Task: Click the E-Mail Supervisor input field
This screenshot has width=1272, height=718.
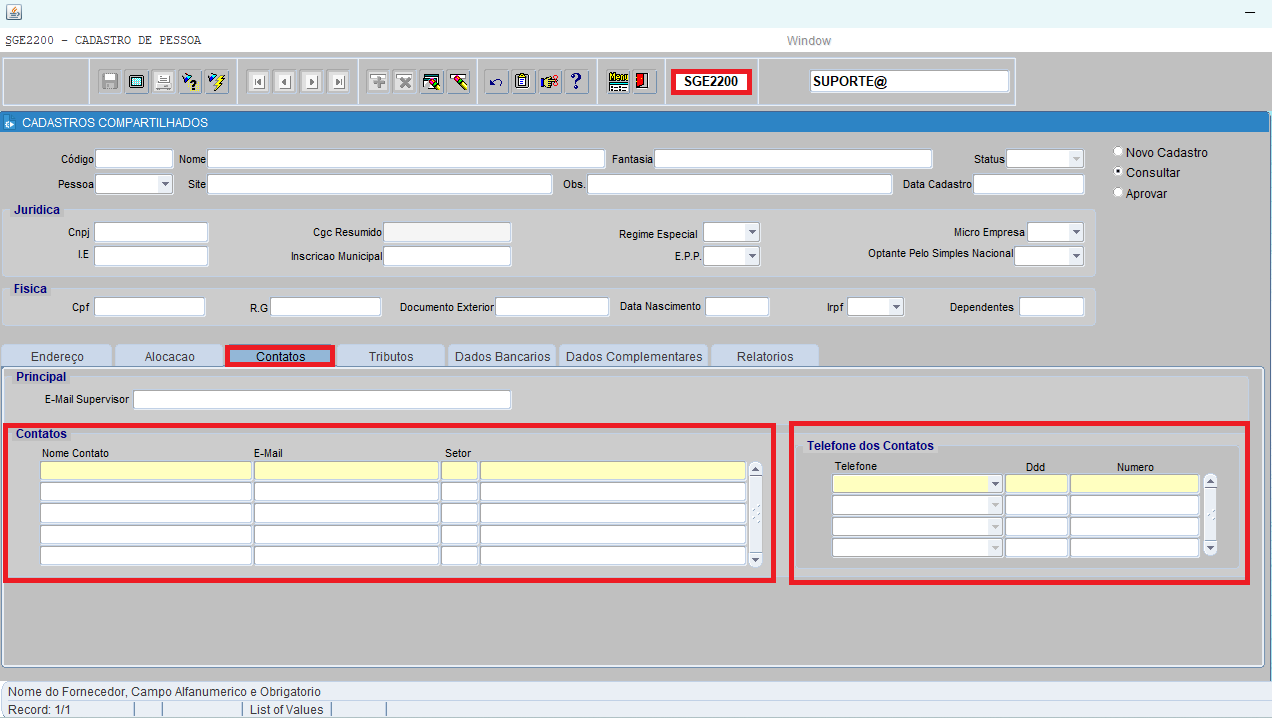Action: 321,400
